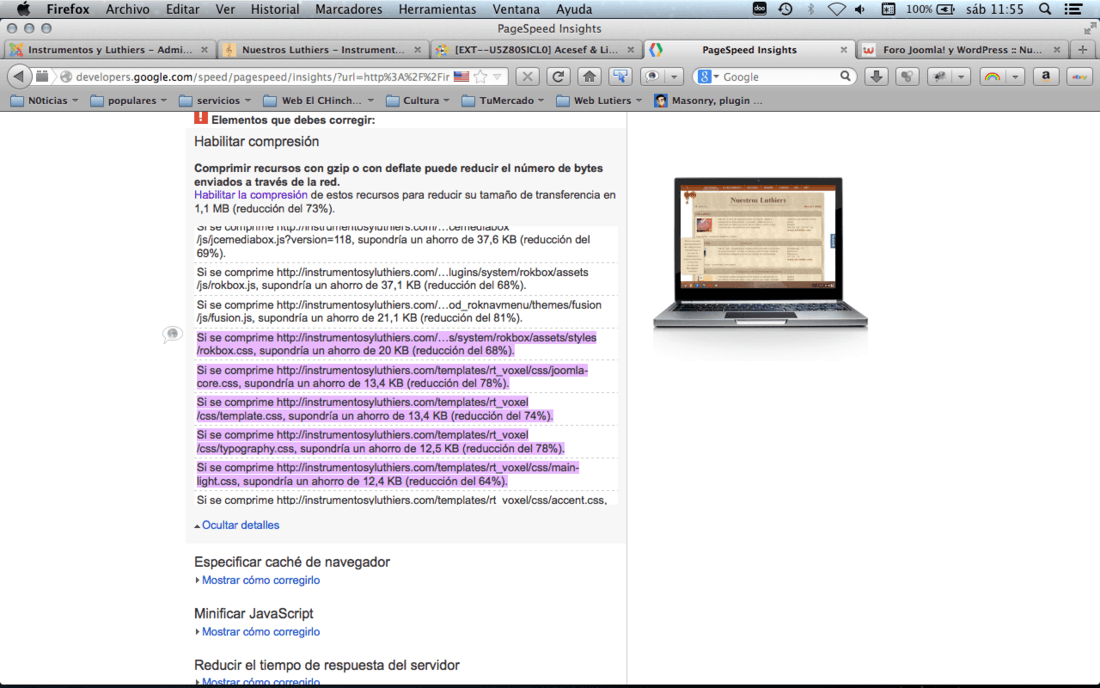Click the eye extension toolbar icon
Image resolution: width=1100 pixels, height=688 pixels.
pyautogui.click(x=653, y=76)
